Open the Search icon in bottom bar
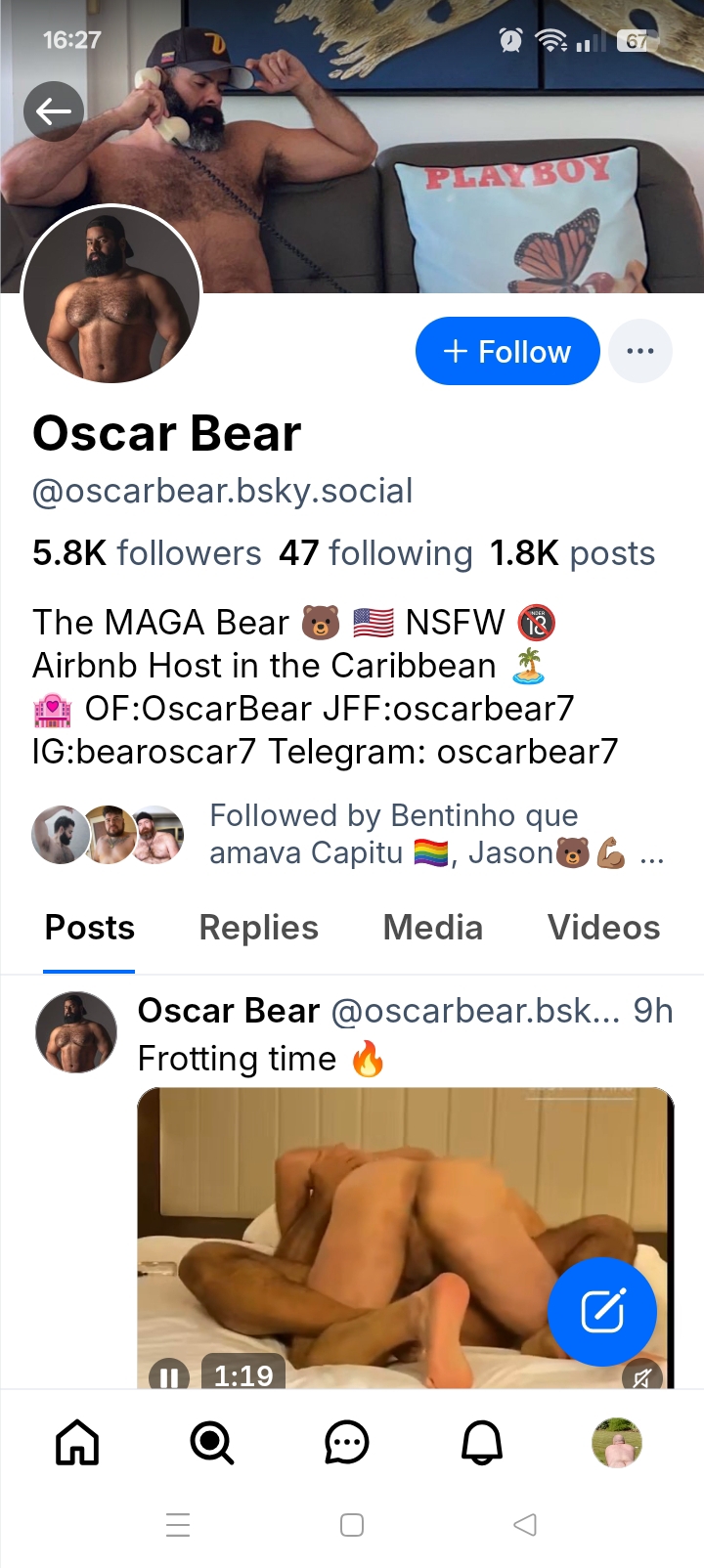This screenshot has height=1568, width=704. pyautogui.click(x=211, y=1442)
